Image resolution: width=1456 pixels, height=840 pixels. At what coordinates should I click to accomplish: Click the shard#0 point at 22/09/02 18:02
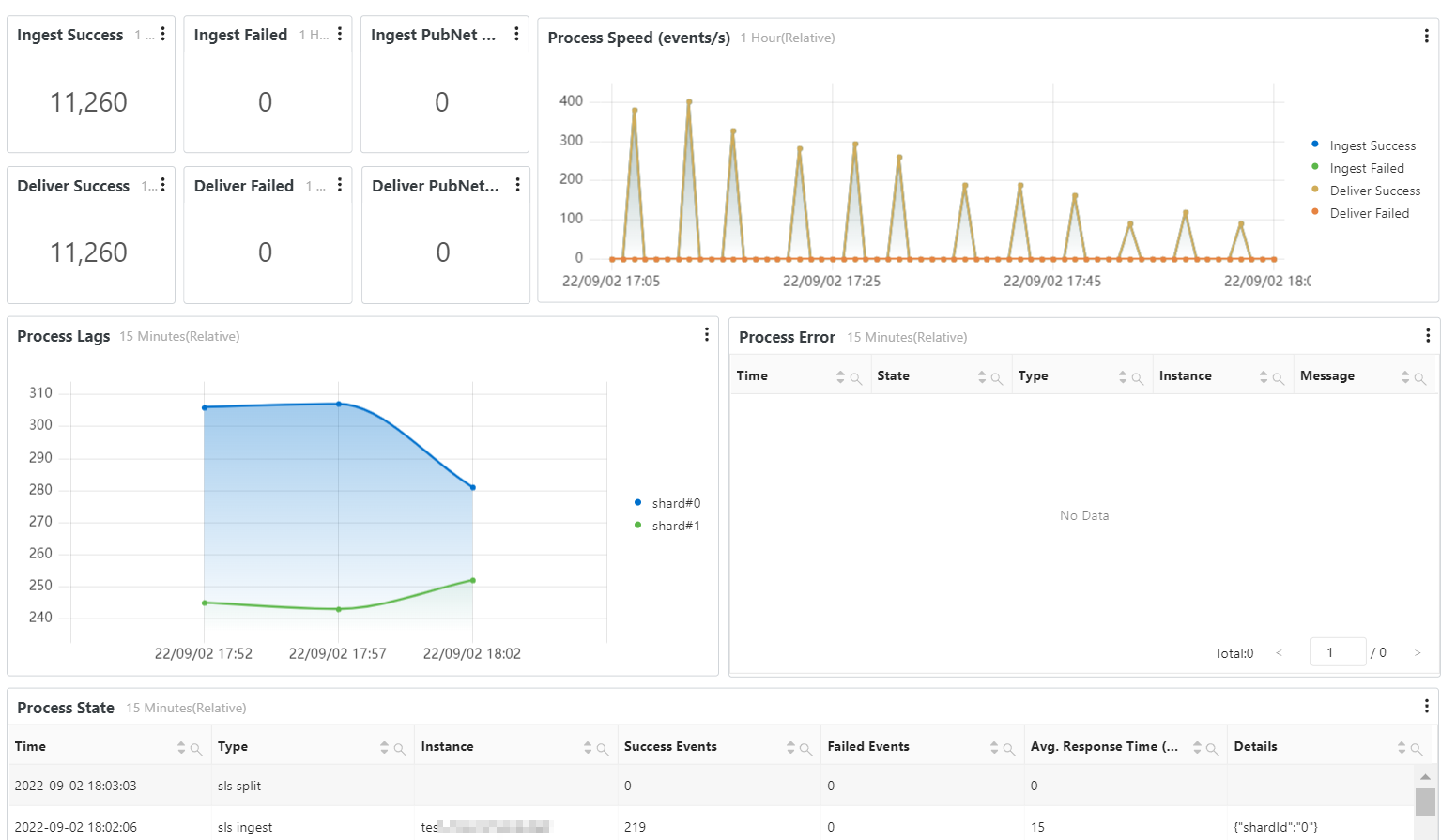tap(473, 487)
